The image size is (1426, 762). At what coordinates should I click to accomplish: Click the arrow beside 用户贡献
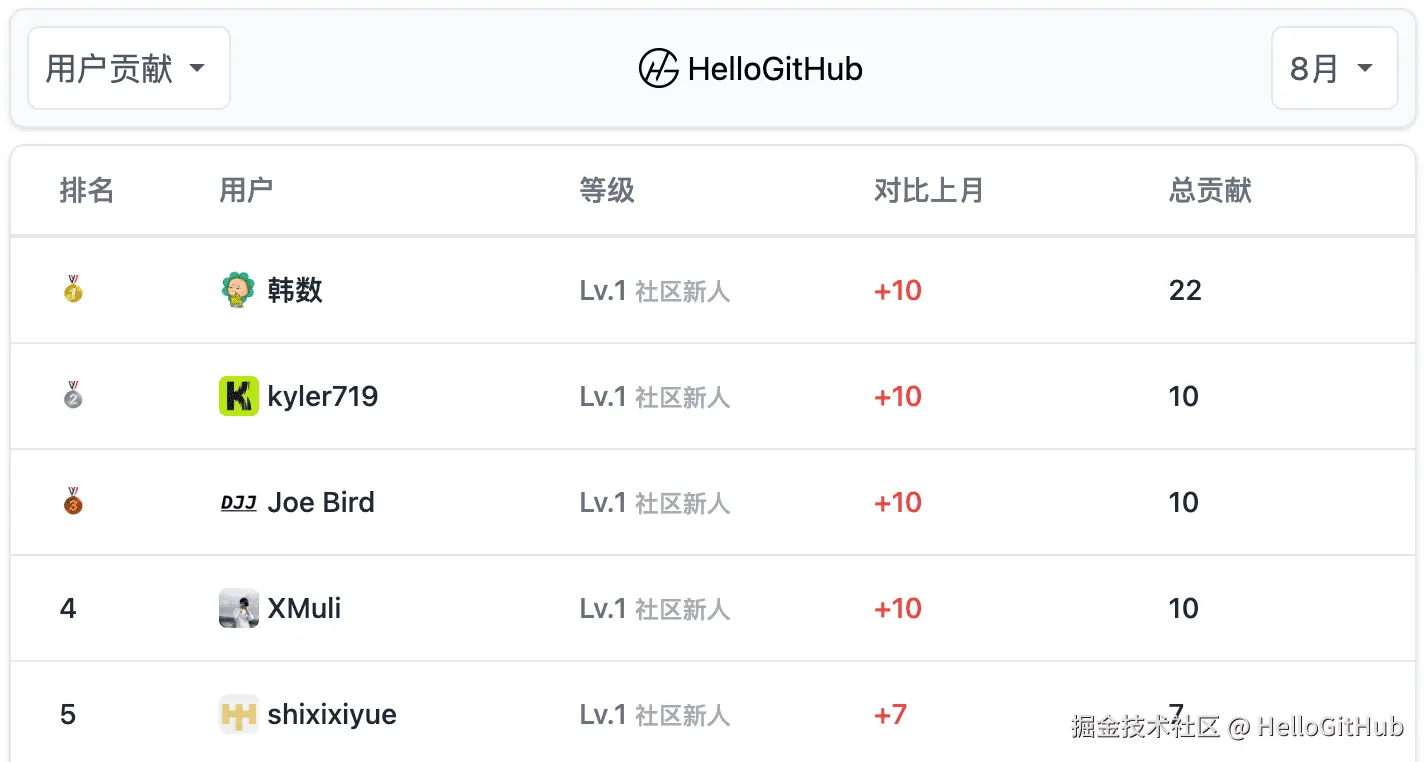[197, 69]
